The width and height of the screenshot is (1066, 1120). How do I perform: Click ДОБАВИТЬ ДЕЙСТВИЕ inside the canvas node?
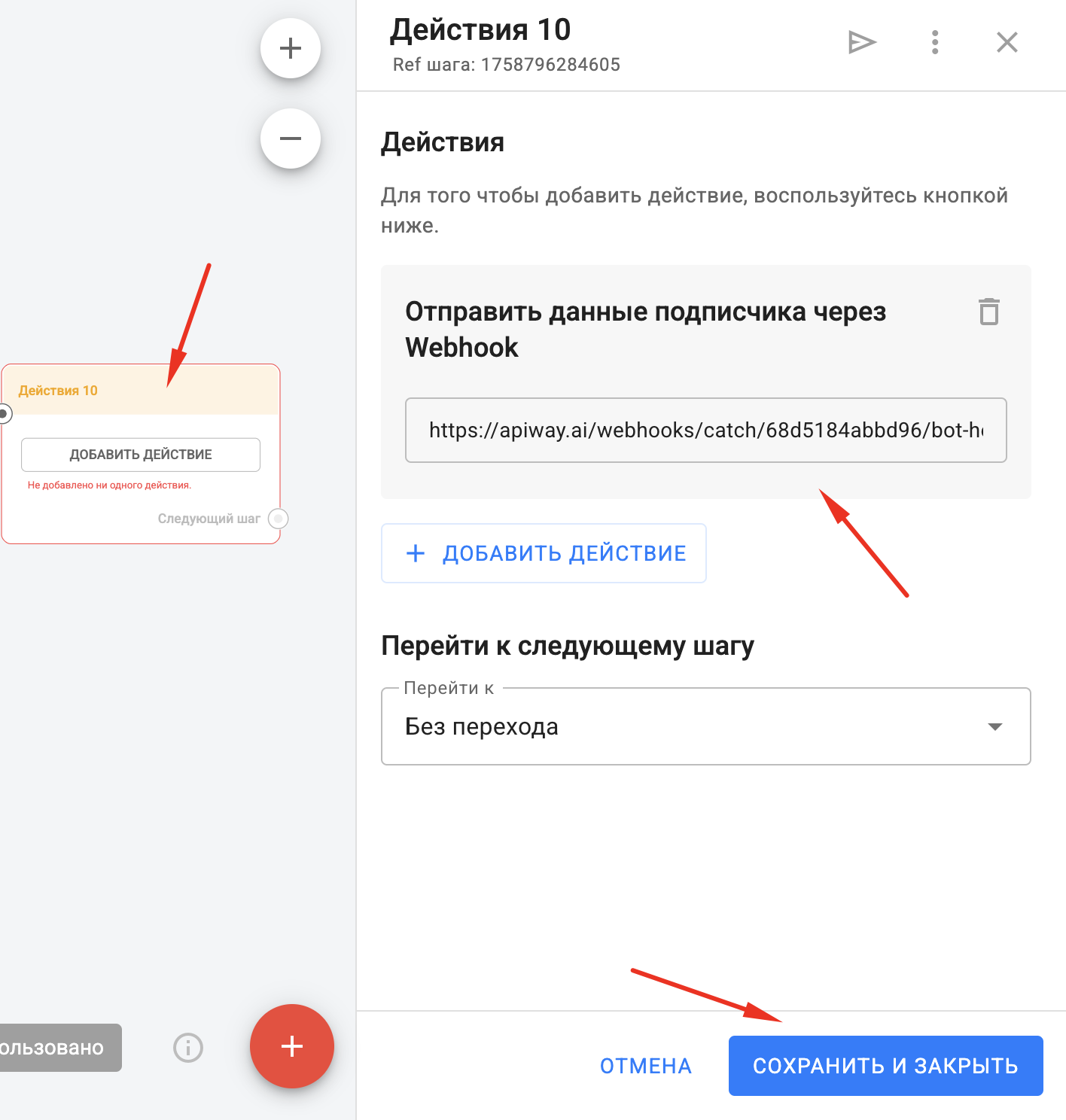(141, 455)
